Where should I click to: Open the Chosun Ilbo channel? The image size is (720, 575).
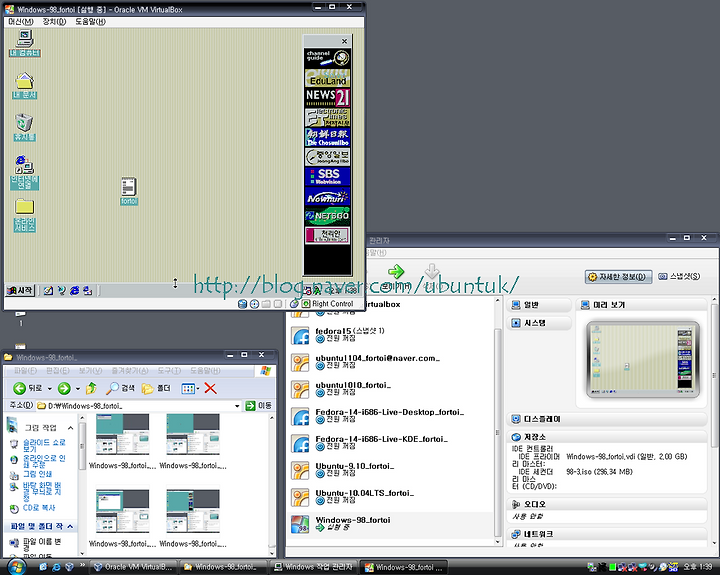[x=328, y=137]
